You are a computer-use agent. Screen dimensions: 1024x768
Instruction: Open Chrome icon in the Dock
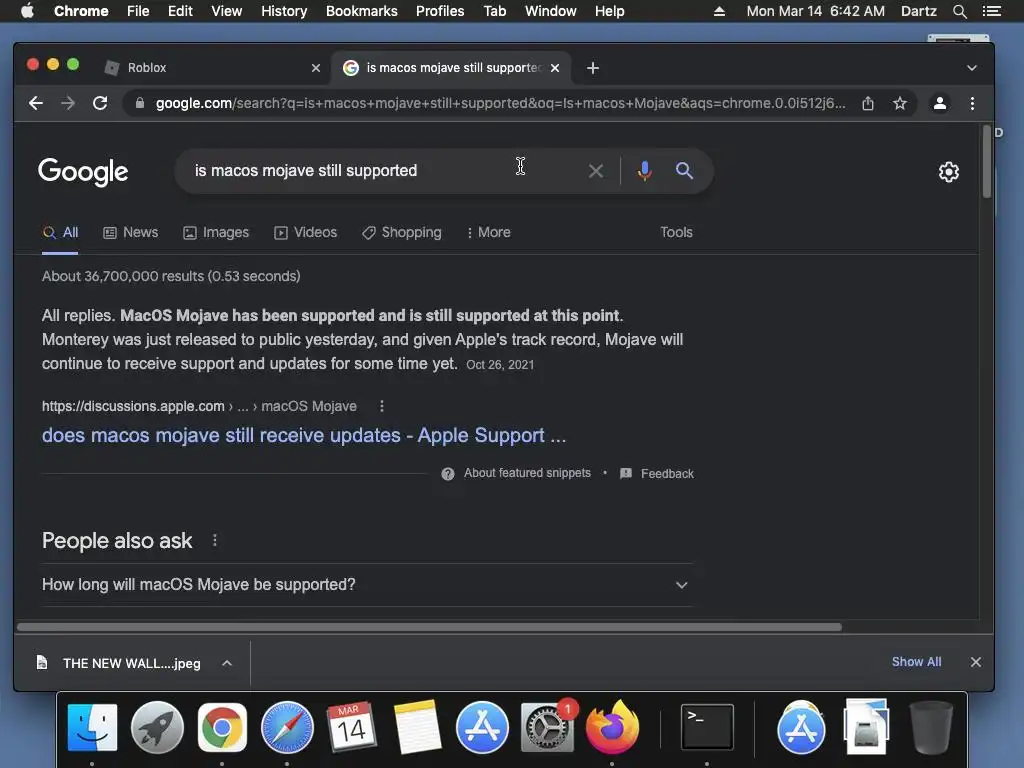pos(222,727)
